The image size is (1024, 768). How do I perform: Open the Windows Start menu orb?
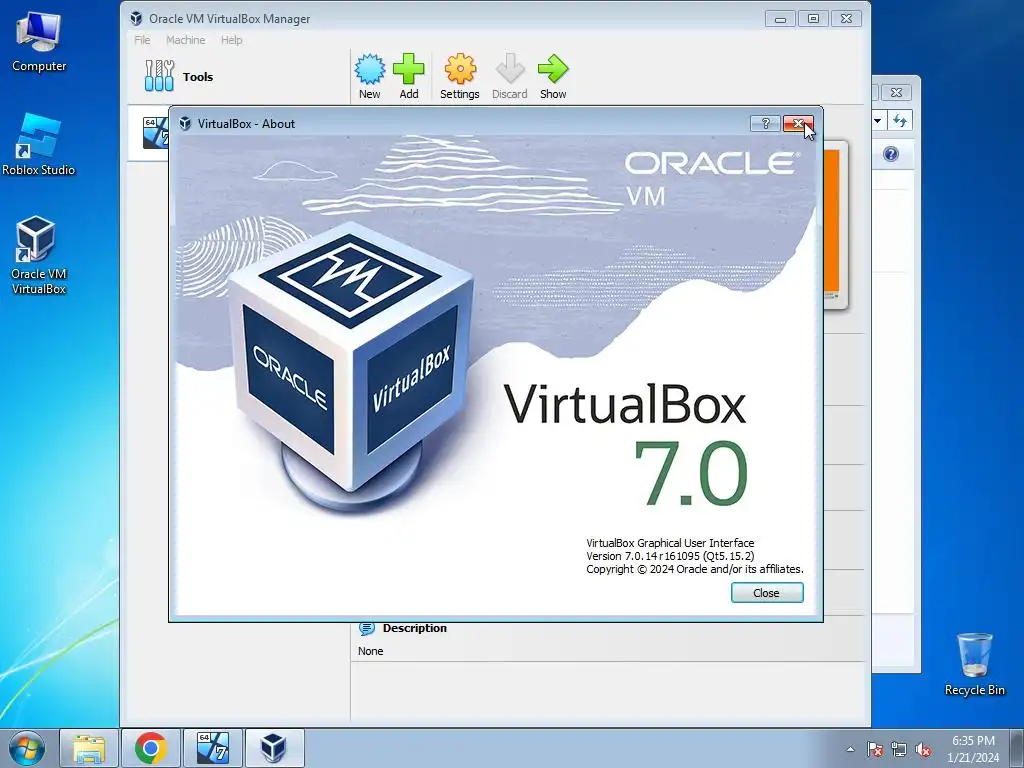tap(27, 748)
